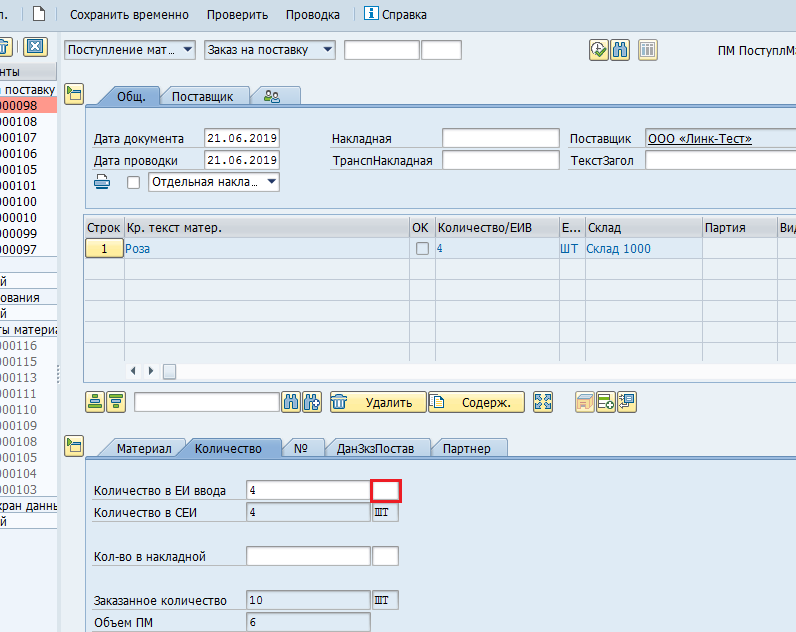
Task: Tick the OK checkbox for the Роза row
Action: pos(422,248)
